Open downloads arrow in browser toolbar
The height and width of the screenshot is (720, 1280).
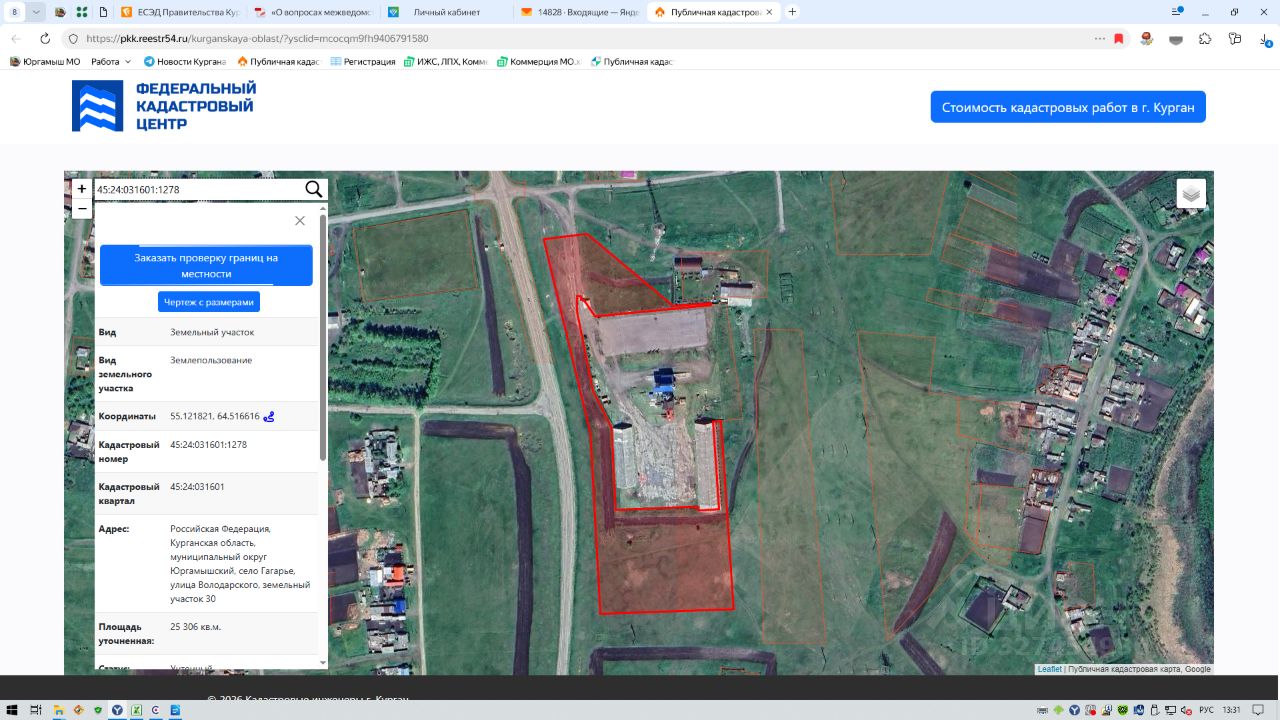tap(1264, 38)
